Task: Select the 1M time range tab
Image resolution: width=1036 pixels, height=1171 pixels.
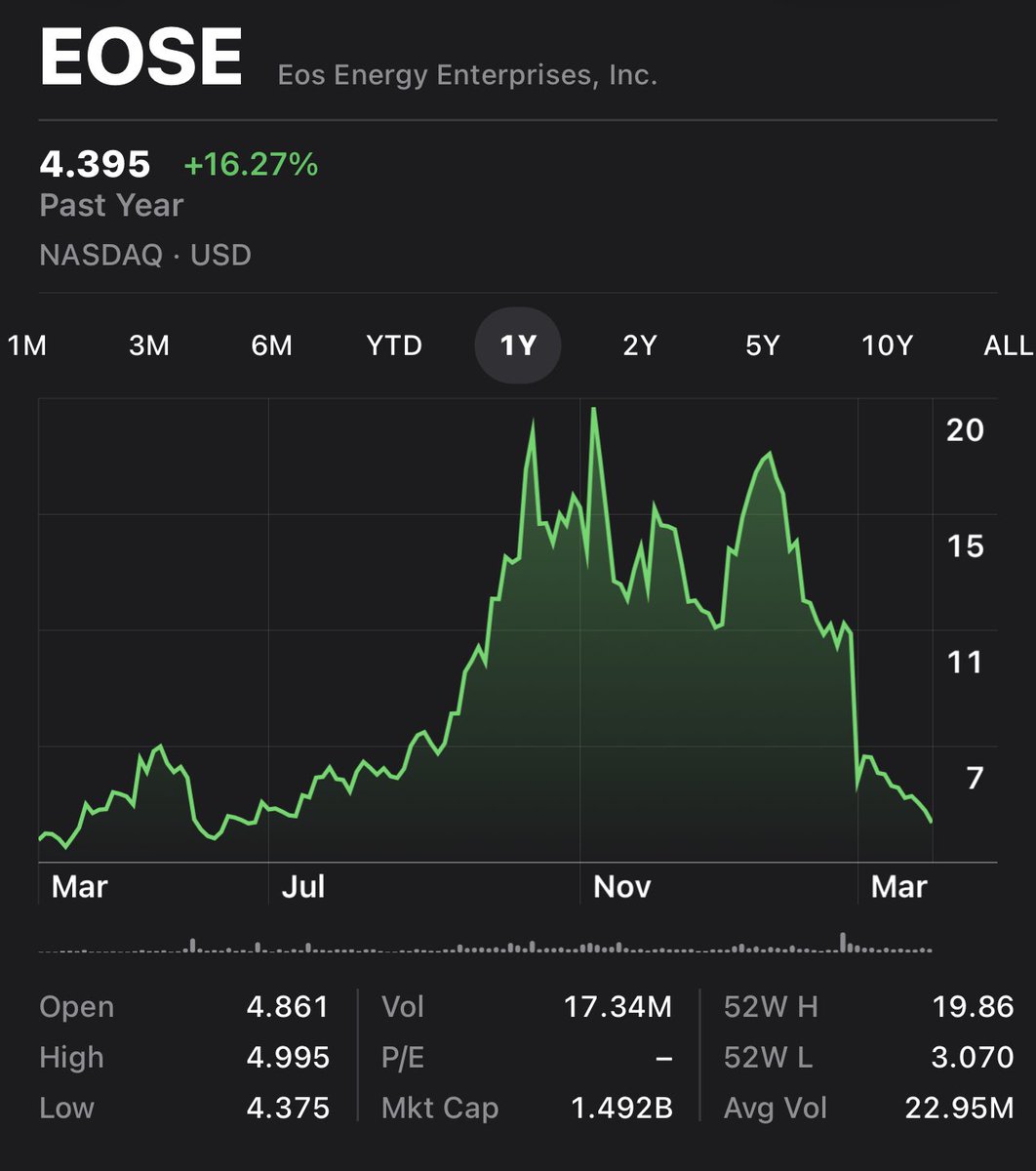Action: click(27, 345)
